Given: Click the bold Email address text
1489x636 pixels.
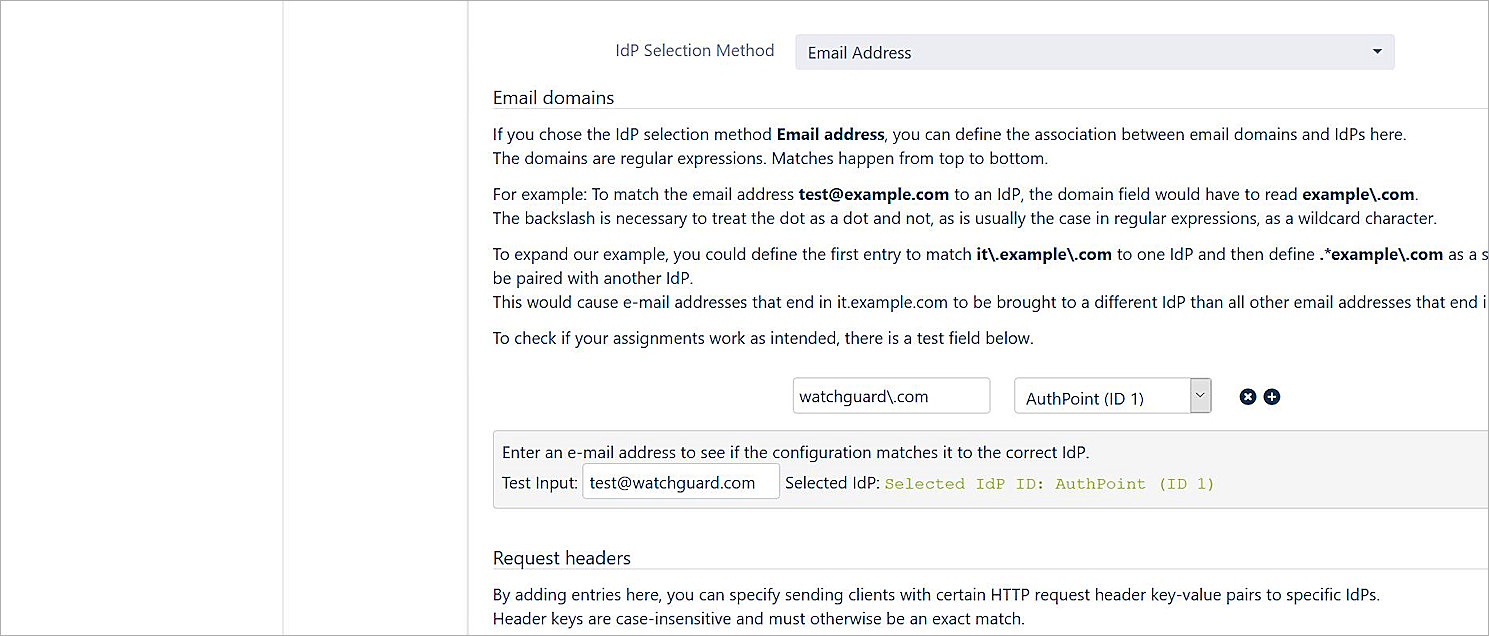Looking at the screenshot, I should [x=830, y=134].
